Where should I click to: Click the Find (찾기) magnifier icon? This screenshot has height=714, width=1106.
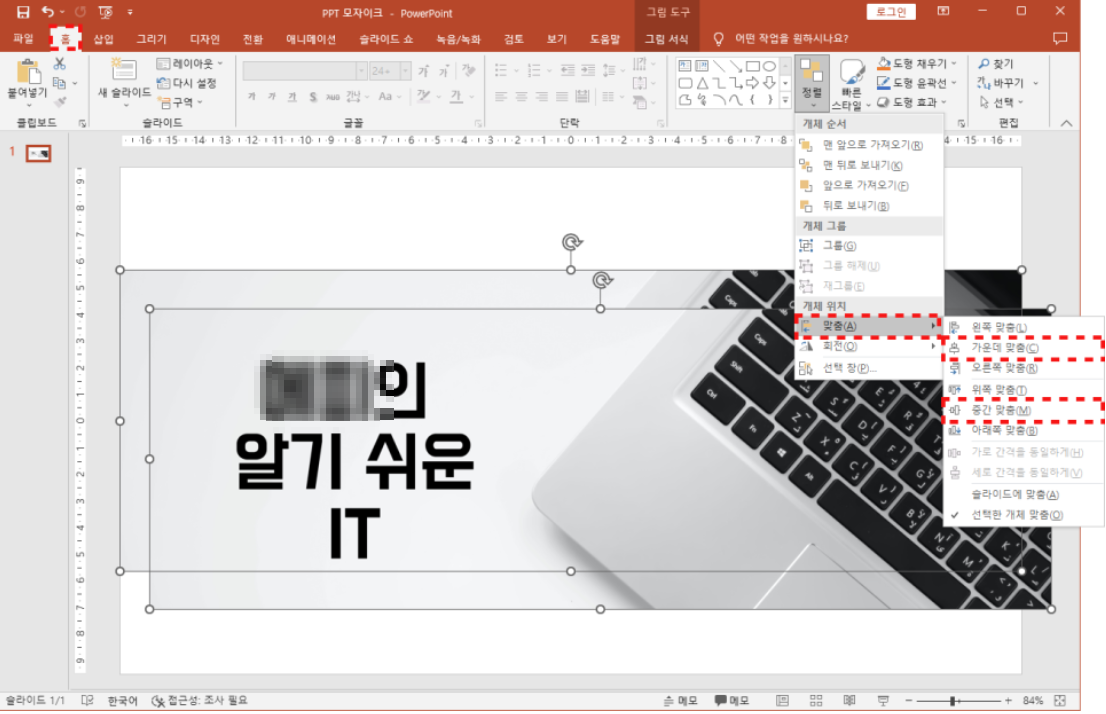click(x=984, y=64)
